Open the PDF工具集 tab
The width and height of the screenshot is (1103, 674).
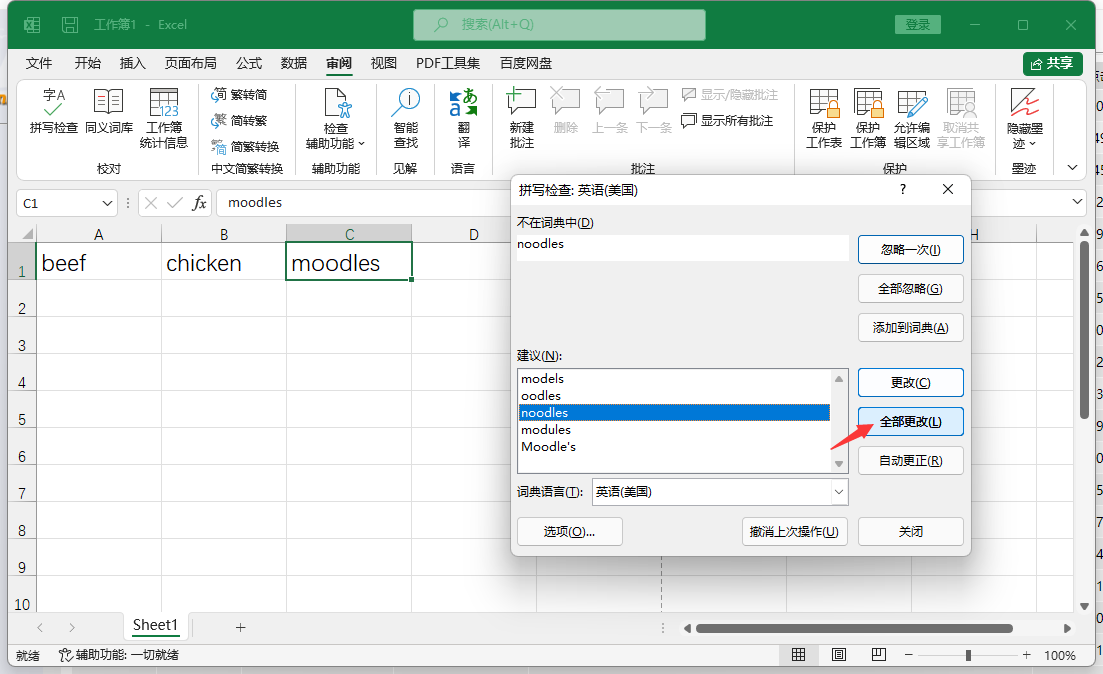[447, 63]
